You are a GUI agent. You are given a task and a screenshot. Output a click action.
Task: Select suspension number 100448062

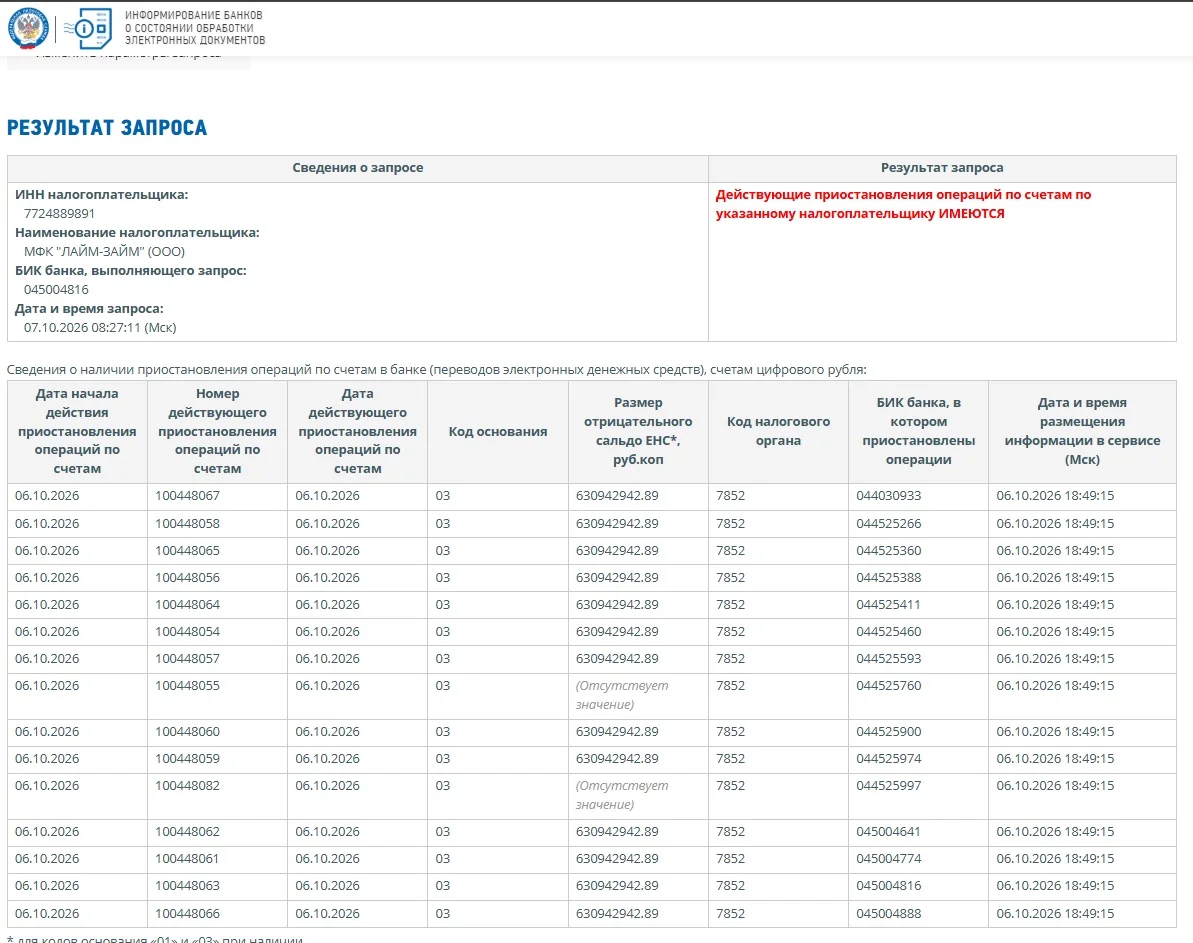187,833
